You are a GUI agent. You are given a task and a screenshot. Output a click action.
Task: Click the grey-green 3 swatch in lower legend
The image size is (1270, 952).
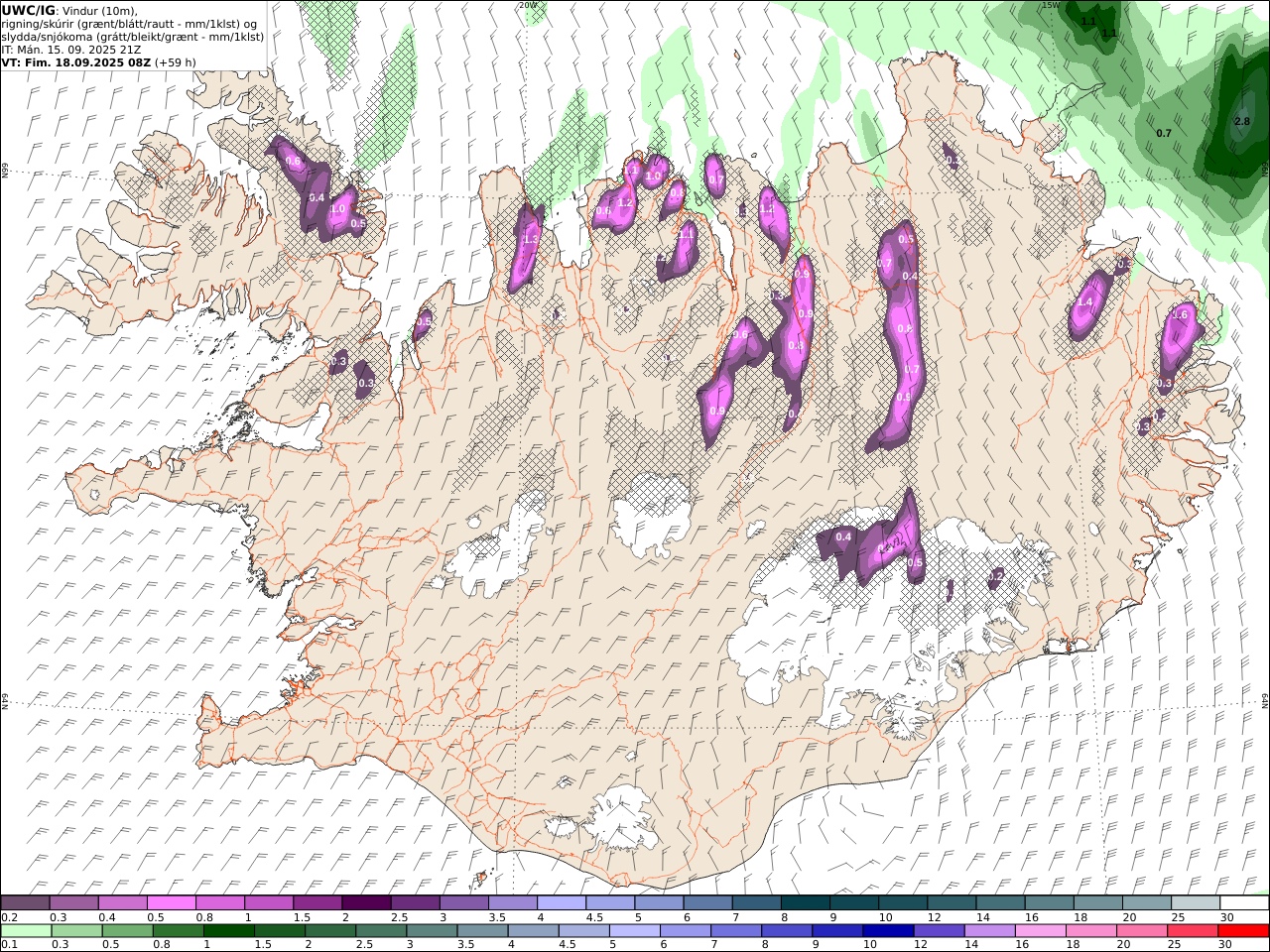click(433, 931)
